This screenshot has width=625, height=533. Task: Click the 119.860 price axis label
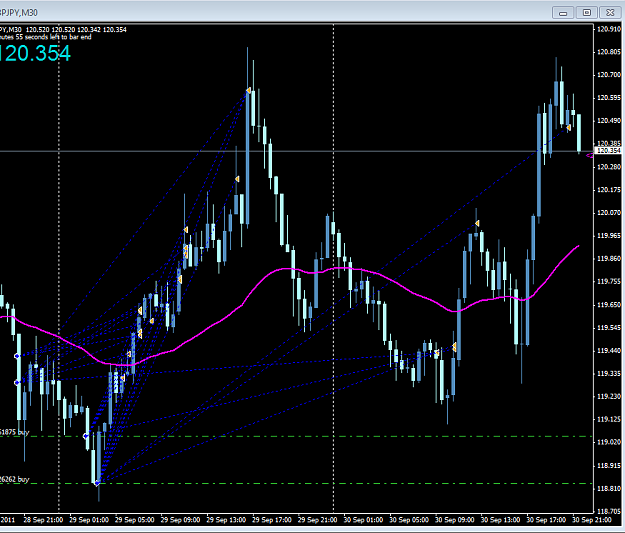pyautogui.click(x=609, y=258)
